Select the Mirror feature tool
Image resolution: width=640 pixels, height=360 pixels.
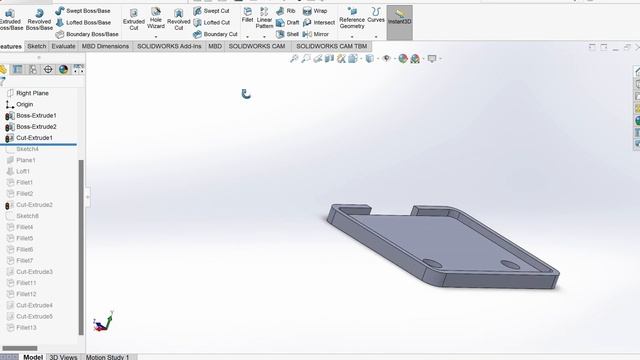pos(316,34)
